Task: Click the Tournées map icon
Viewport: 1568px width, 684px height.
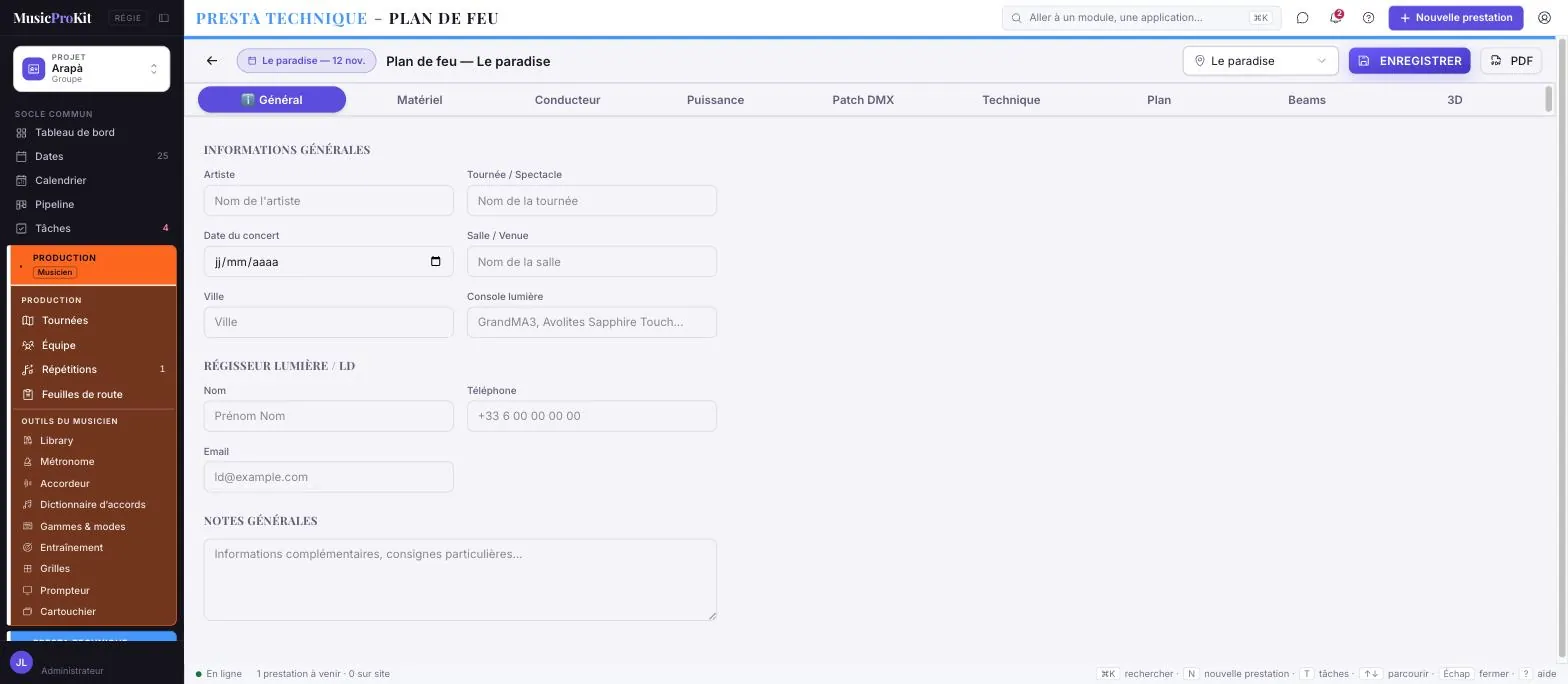Action: 28,321
